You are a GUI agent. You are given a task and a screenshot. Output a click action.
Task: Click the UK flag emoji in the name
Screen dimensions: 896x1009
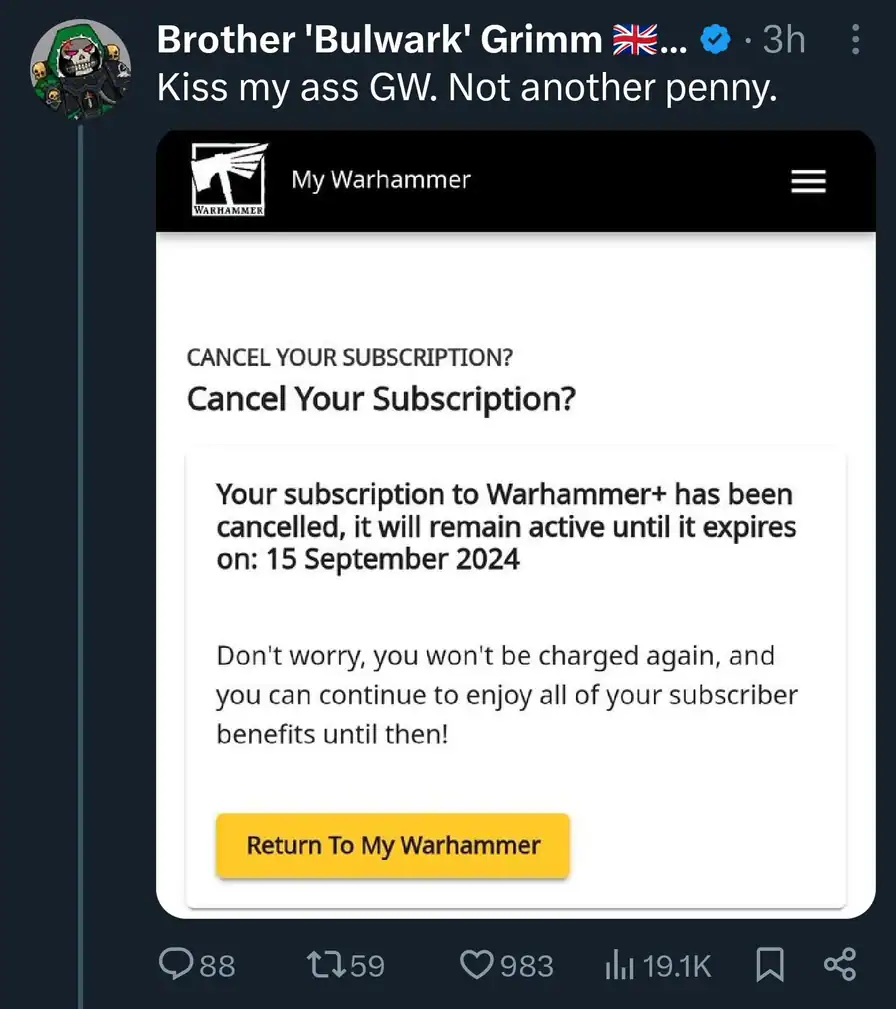click(634, 40)
